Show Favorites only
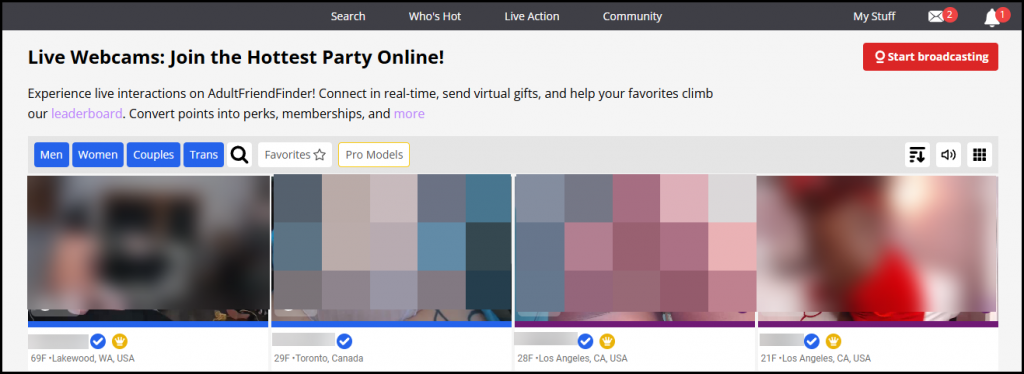The width and height of the screenshot is (1024, 374). pos(295,155)
